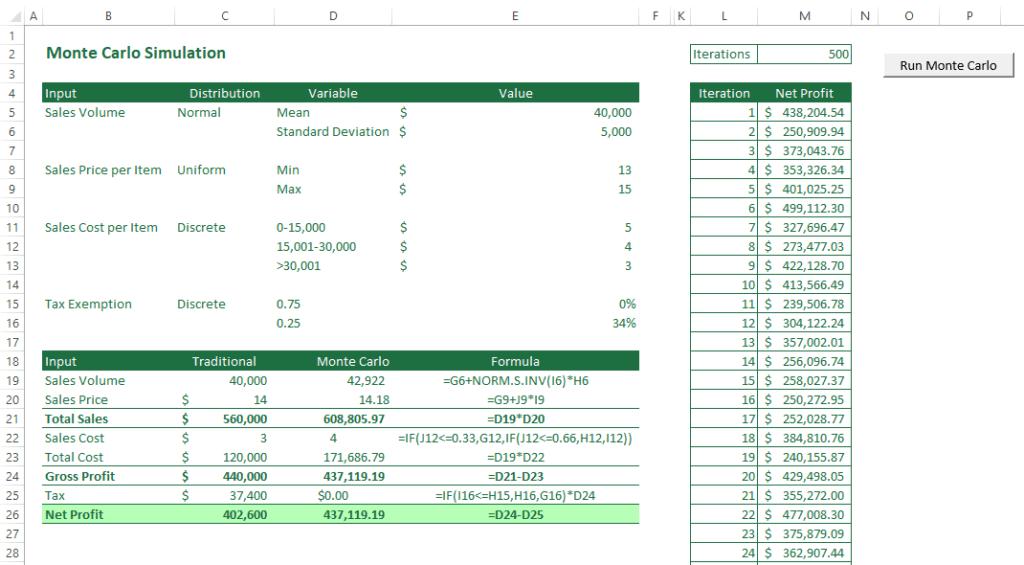The height and width of the screenshot is (565, 1024).
Task: Click the Monte Carlo Sales Price 14.18 cell
Action: 333,400
